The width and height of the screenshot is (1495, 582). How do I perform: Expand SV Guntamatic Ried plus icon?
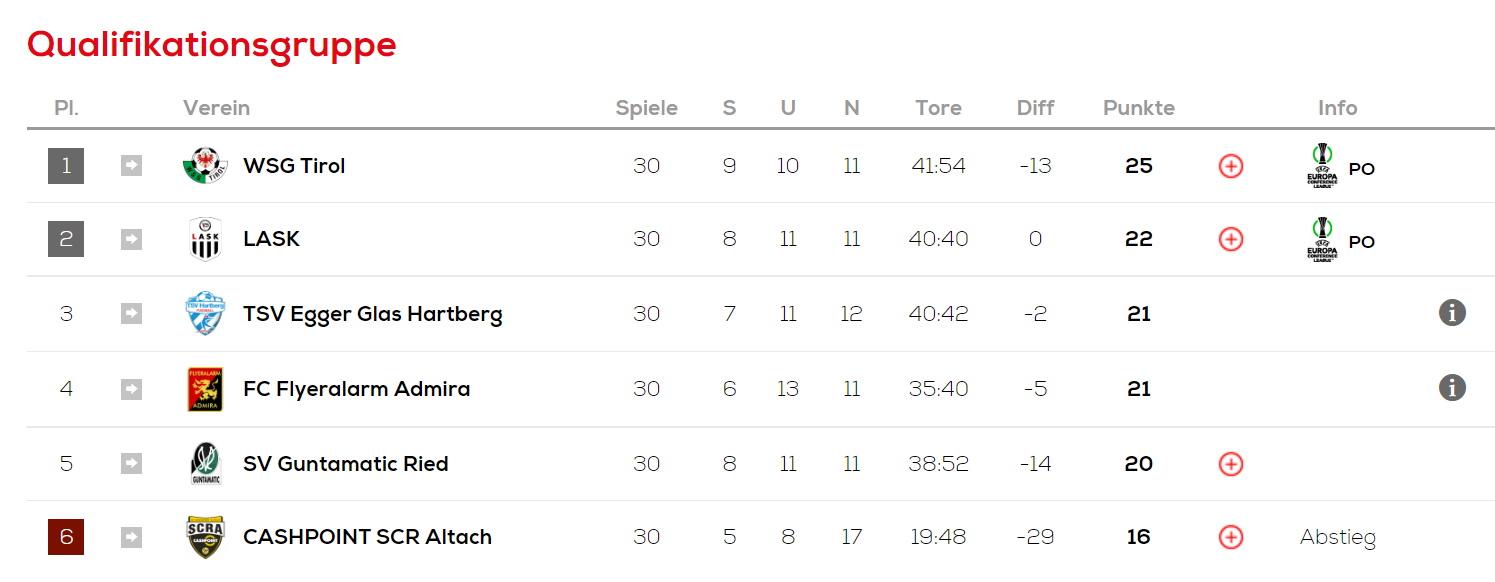1231,464
